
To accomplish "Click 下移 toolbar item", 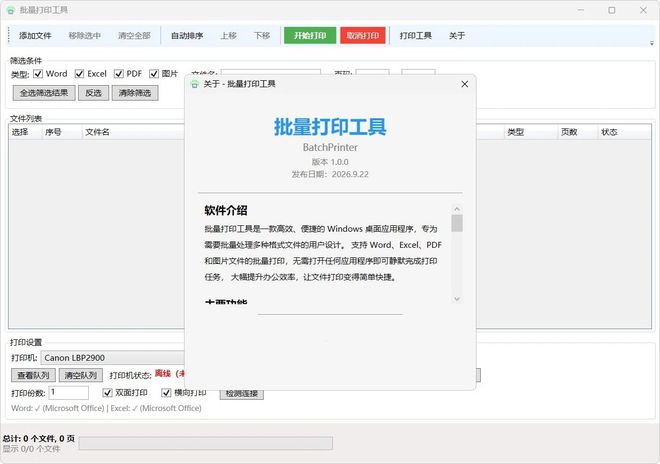I will click(x=262, y=36).
